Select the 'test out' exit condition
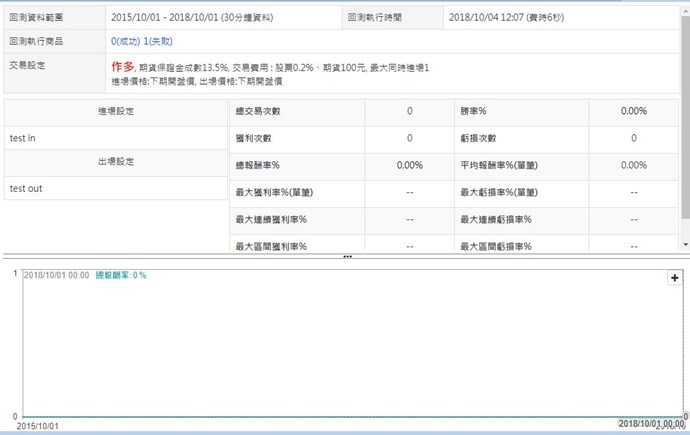This screenshot has width=690, height=435. (x=25, y=188)
